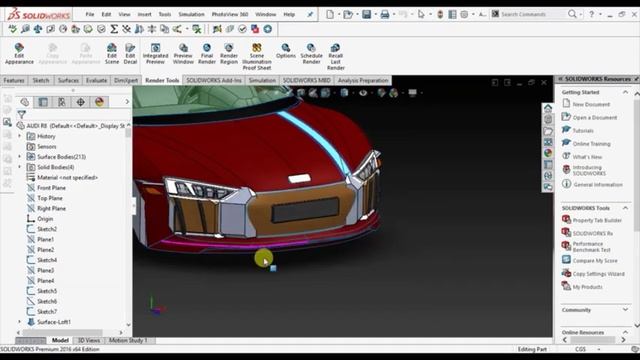Click the Save icon in toolbar

pyautogui.click(x=367, y=15)
